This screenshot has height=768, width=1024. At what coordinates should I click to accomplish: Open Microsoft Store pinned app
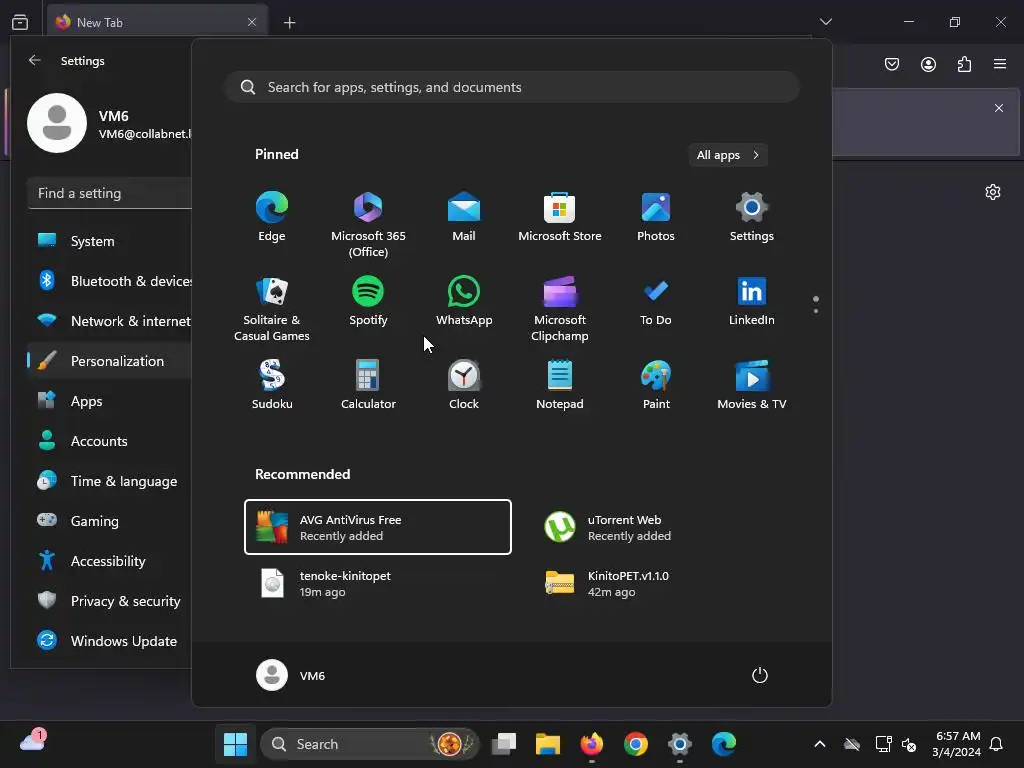click(x=560, y=217)
